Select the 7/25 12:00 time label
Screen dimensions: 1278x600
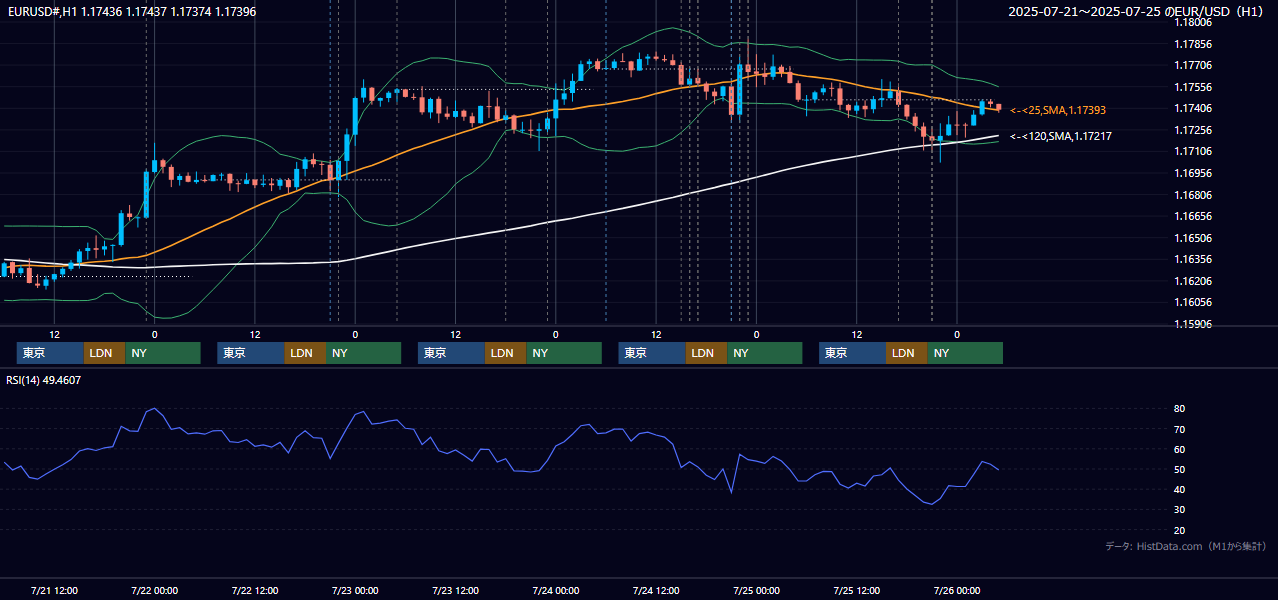pos(856,590)
